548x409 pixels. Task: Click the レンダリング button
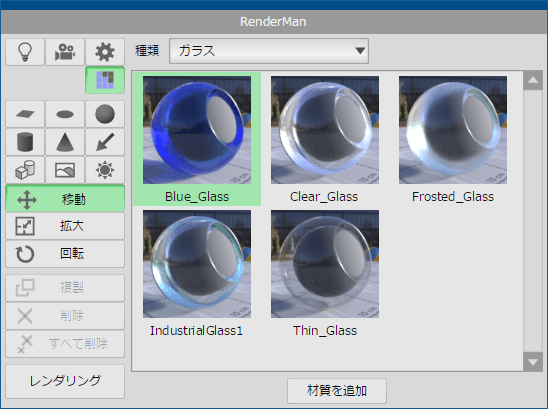65,381
